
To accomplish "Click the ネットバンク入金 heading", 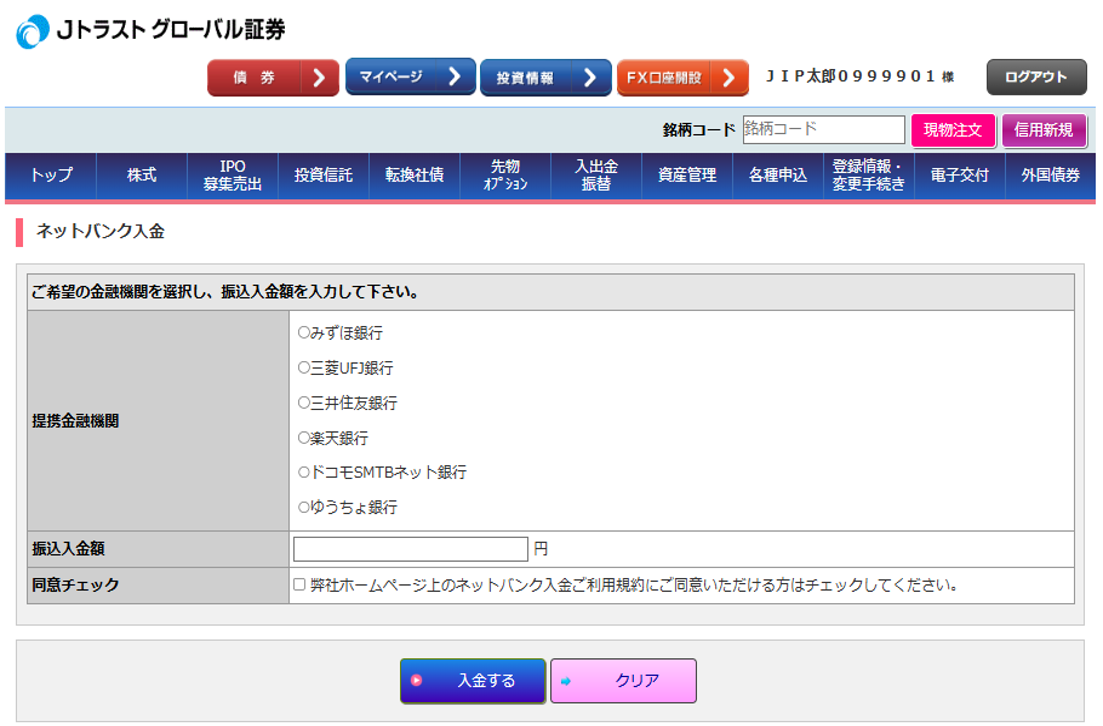I will 100,231.
